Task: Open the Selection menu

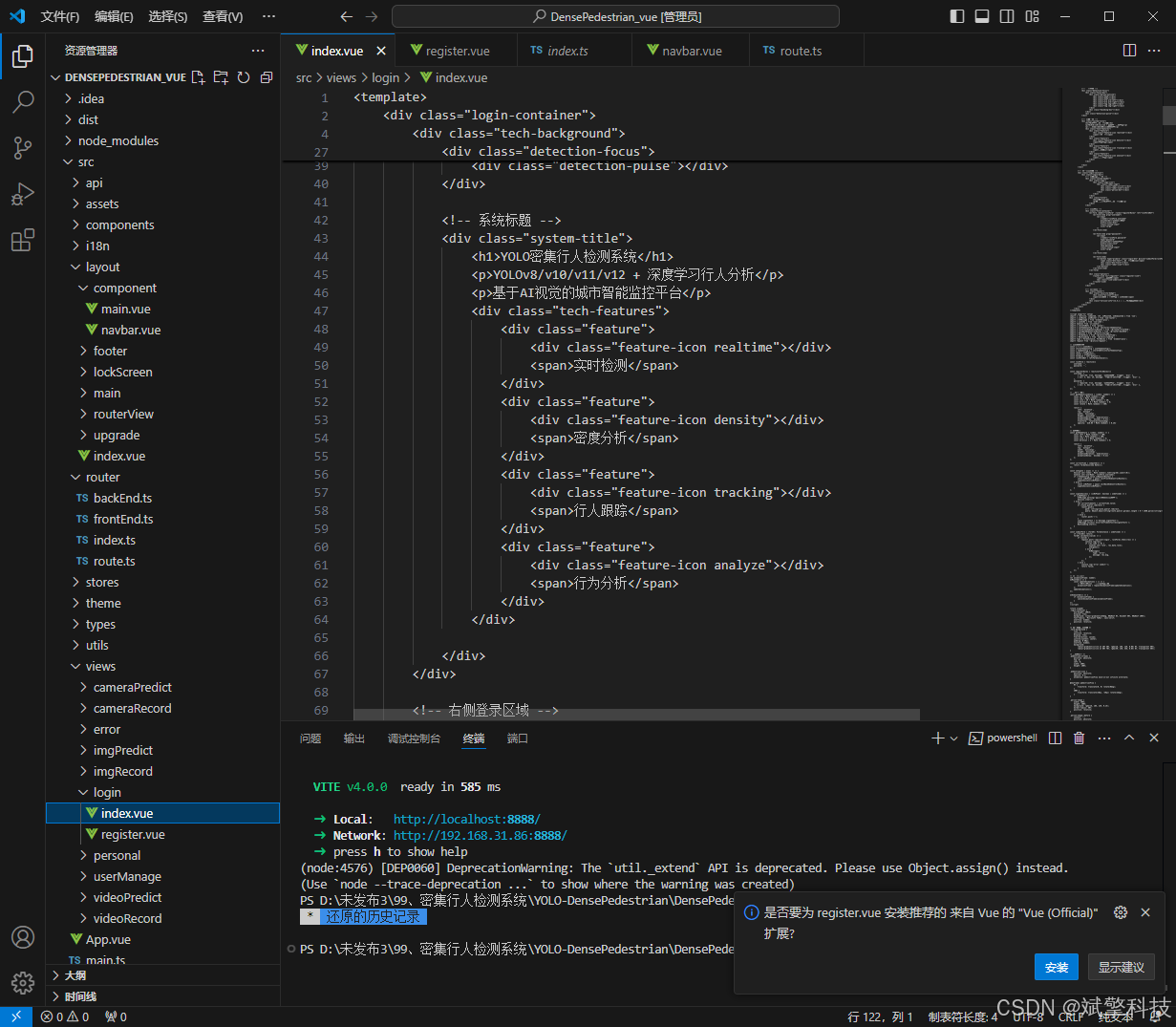Action: click(168, 16)
